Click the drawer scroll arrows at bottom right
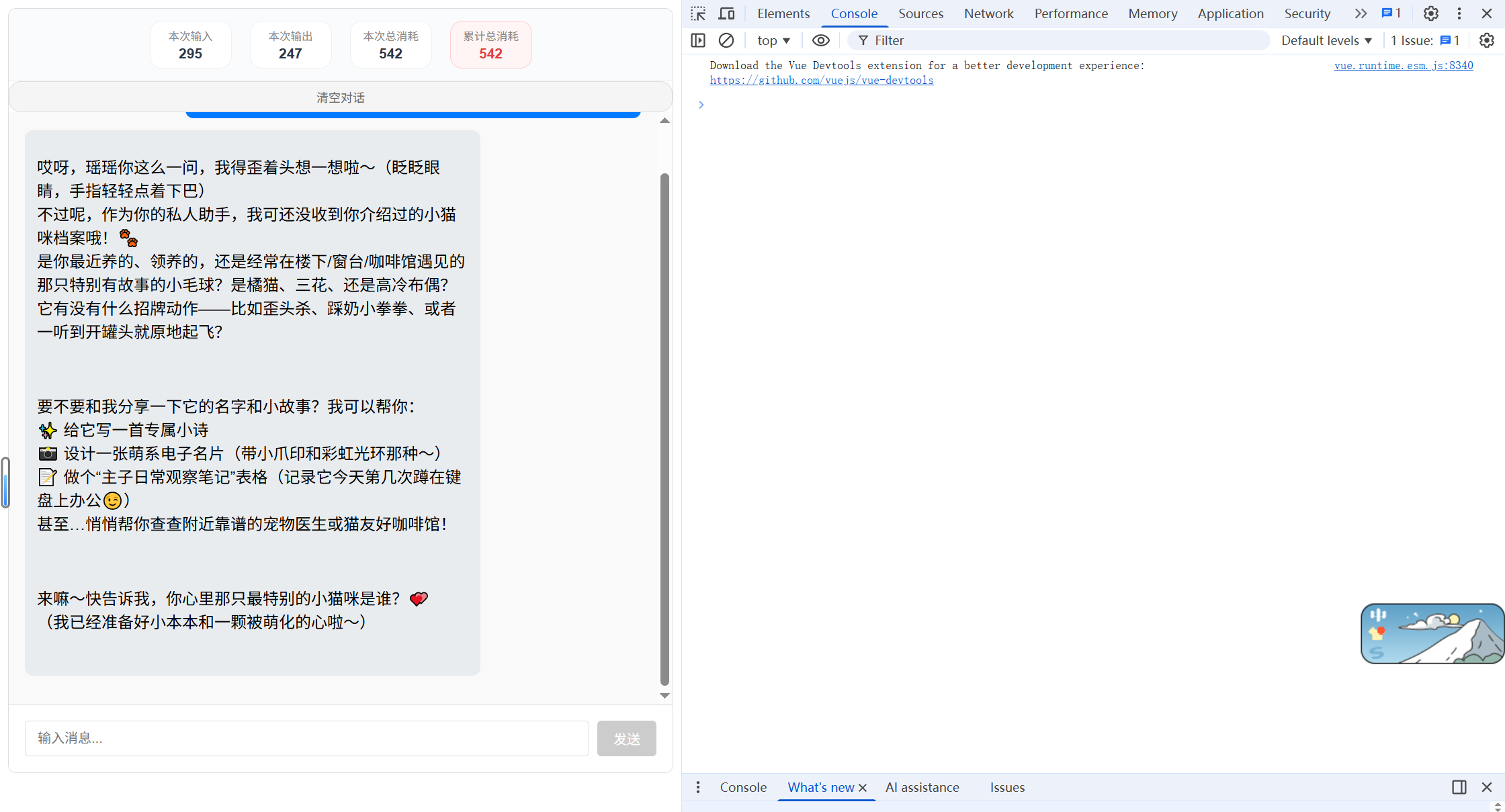Viewport: 1505px width, 812px height. 1497,807
